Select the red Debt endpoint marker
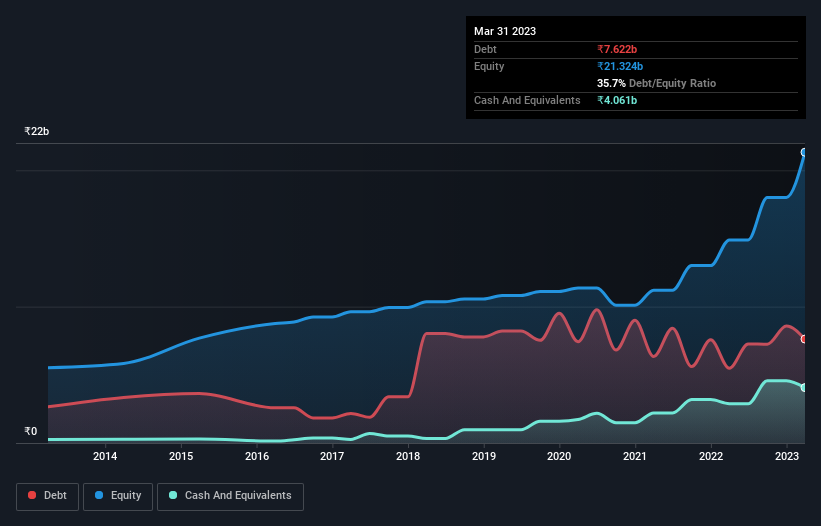Viewport: 821px width, 526px height. pyautogui.click(x=804, y=339)
